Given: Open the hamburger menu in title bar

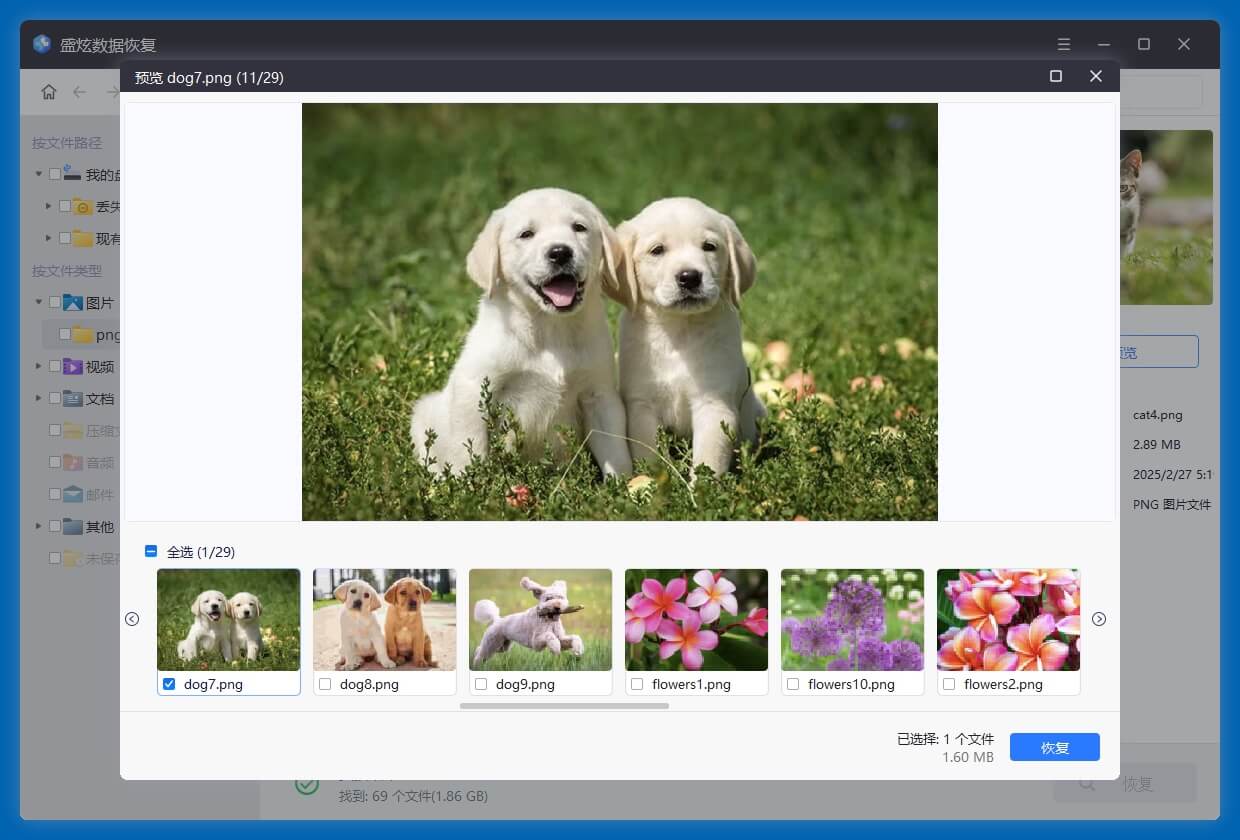Looking at the screenshot, I should (x=1064, y=45).
